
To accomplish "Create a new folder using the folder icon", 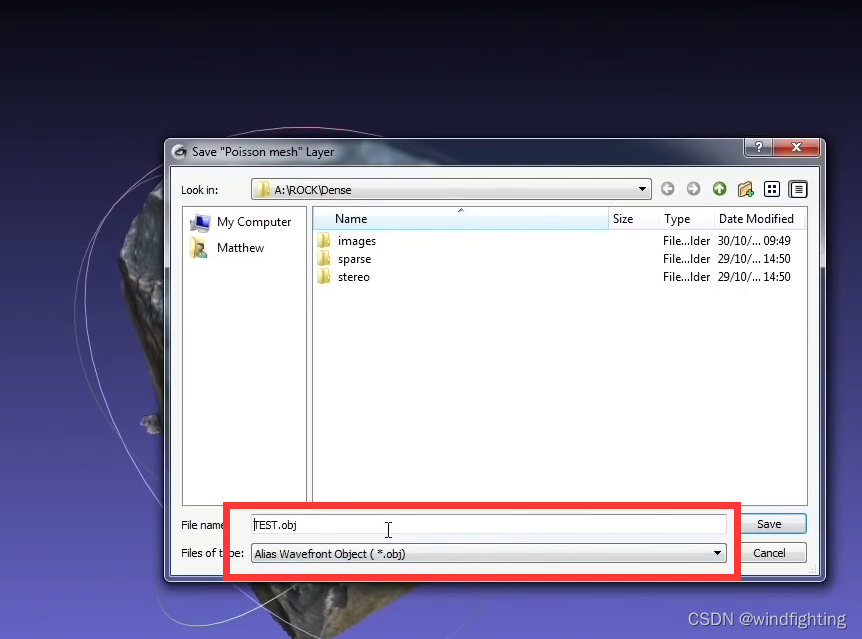I will point(745,189).
